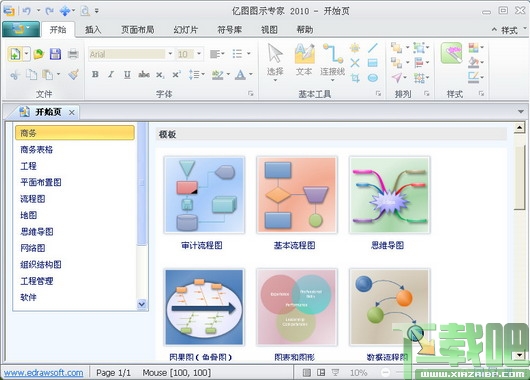Activate the Text tool
This screenshot has height=380, width=530.
(304, 60)
